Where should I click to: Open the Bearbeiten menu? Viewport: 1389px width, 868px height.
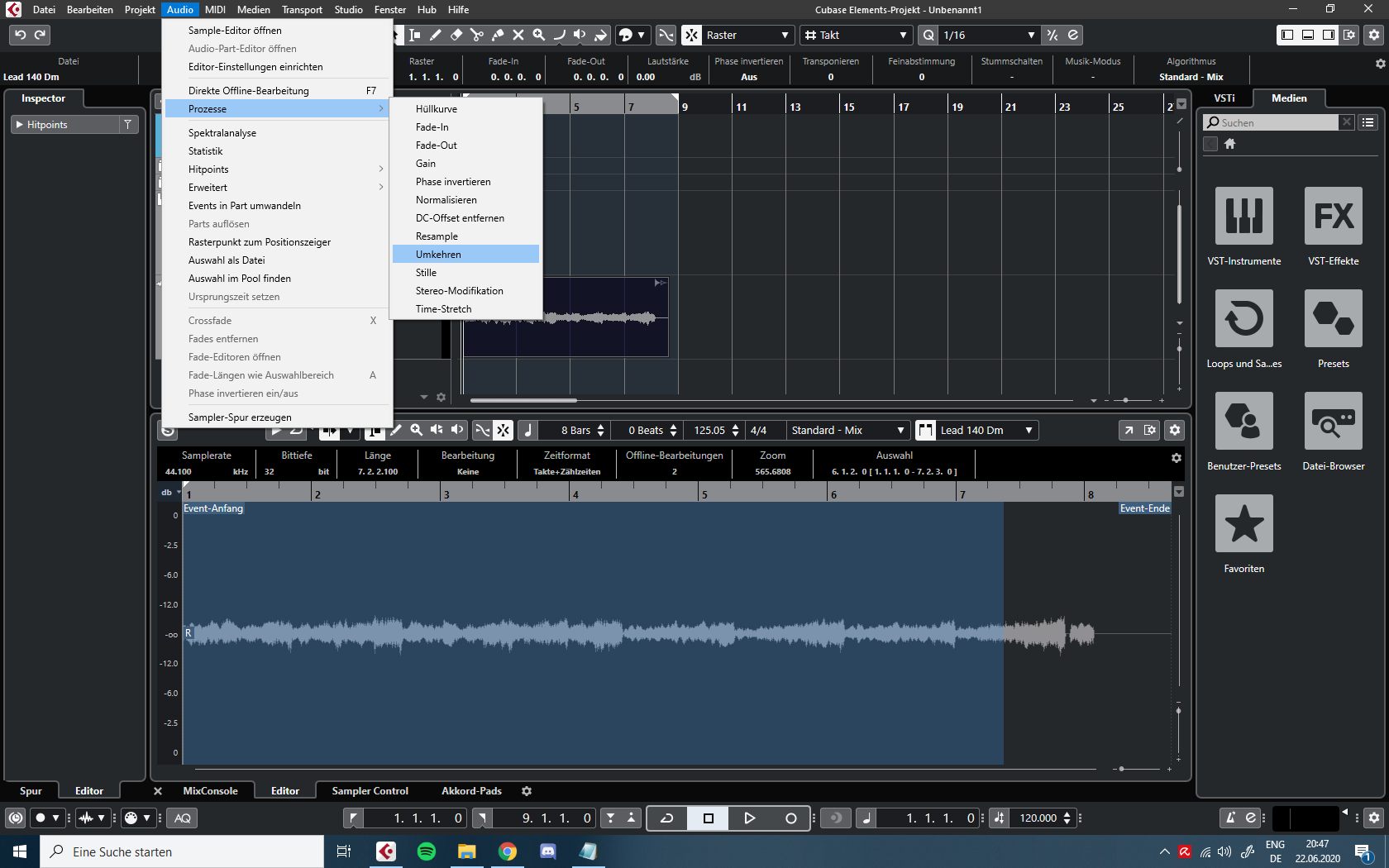point(90,10)
